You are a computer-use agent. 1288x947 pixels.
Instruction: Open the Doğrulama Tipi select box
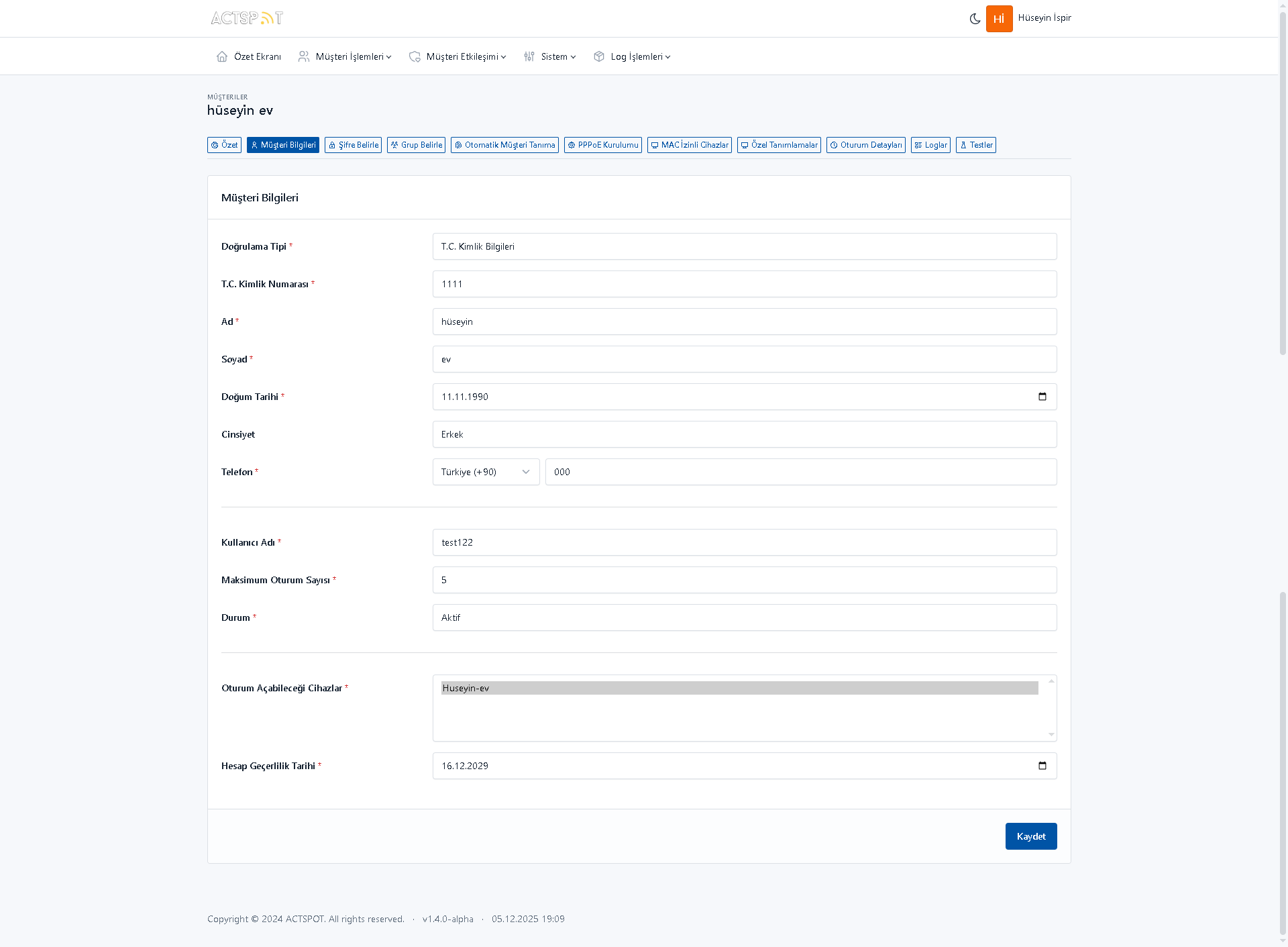click(x=744, y=246)
